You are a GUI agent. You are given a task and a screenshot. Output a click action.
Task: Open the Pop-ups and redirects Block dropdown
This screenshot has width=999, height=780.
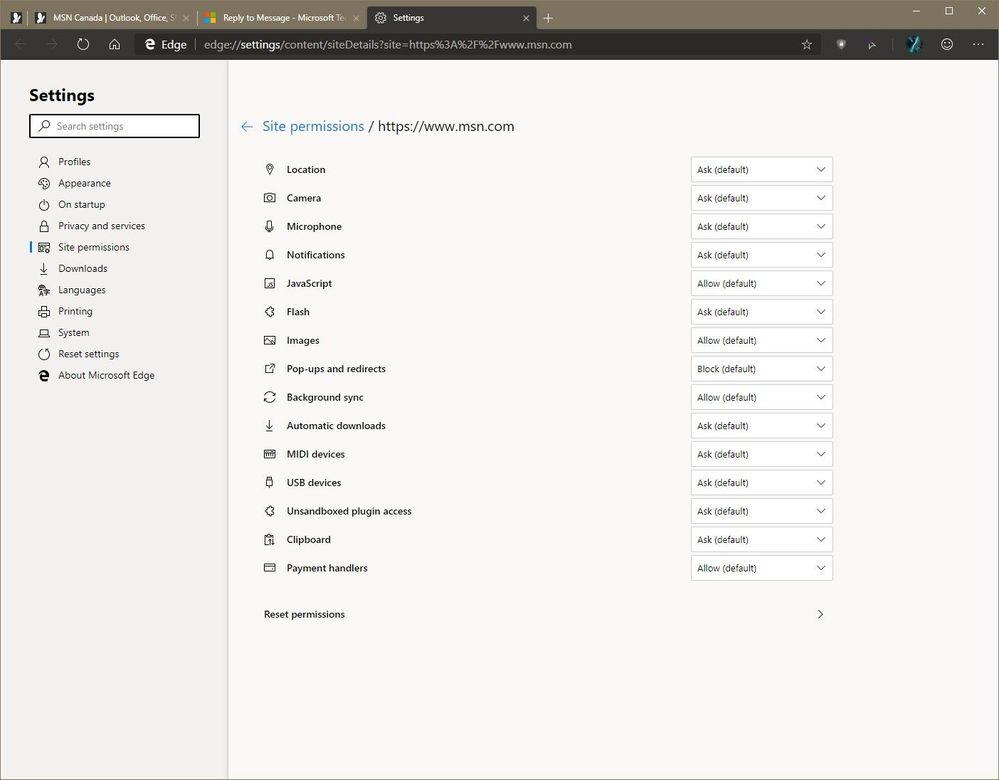(x=761, y=368)
